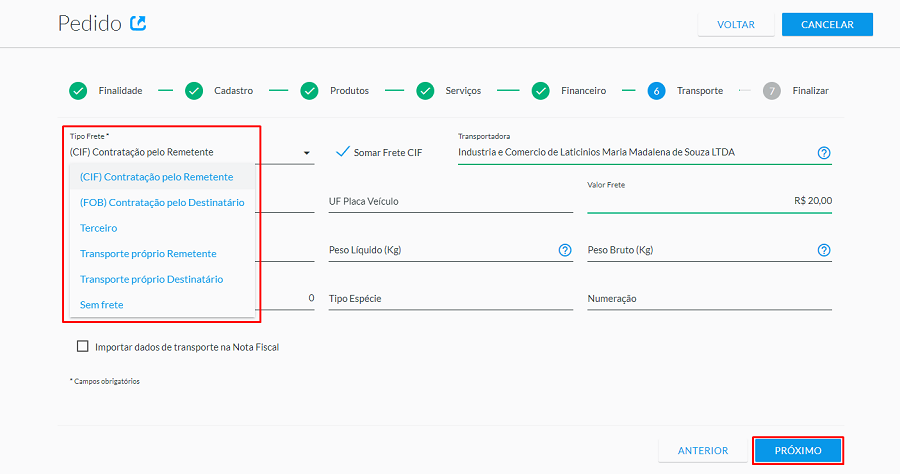Edit the Valor Frete field

click(x=709, y=200)
